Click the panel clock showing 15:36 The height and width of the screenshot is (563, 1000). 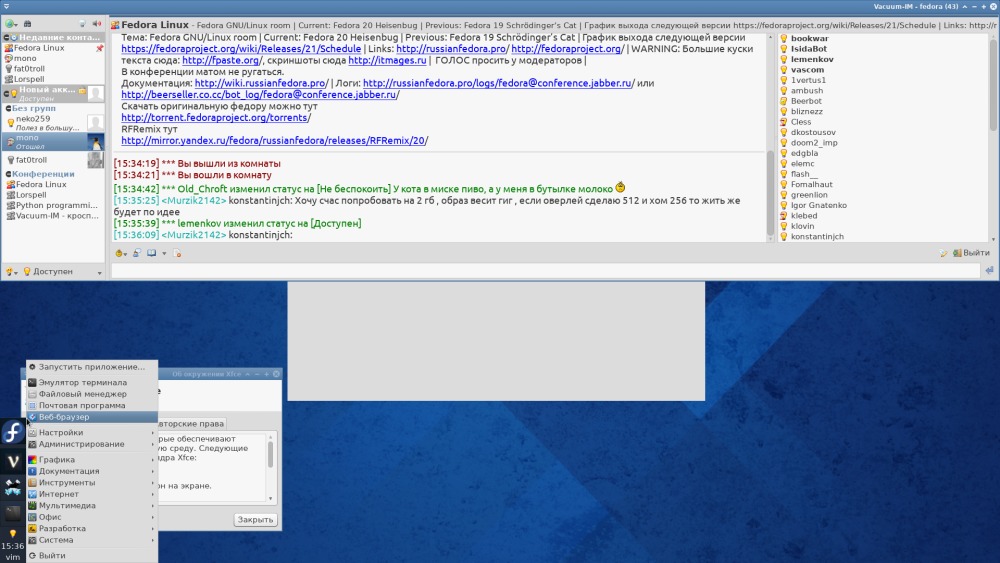coord(12,546)
